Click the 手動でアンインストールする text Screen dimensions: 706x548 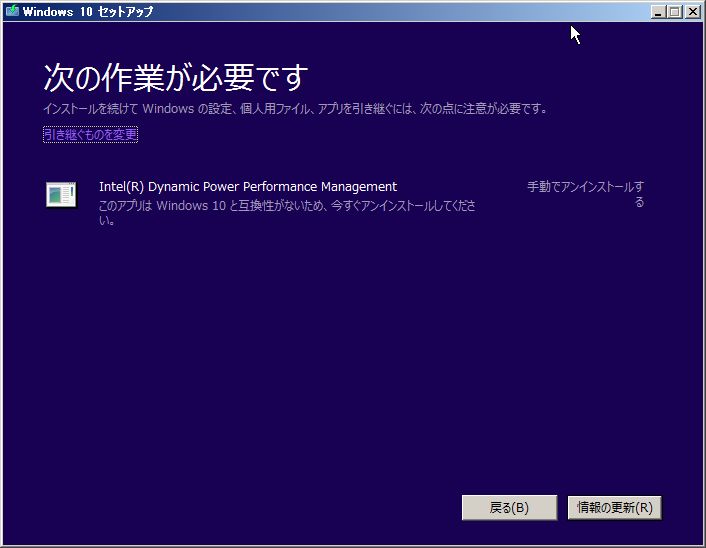tap(585, 194)
